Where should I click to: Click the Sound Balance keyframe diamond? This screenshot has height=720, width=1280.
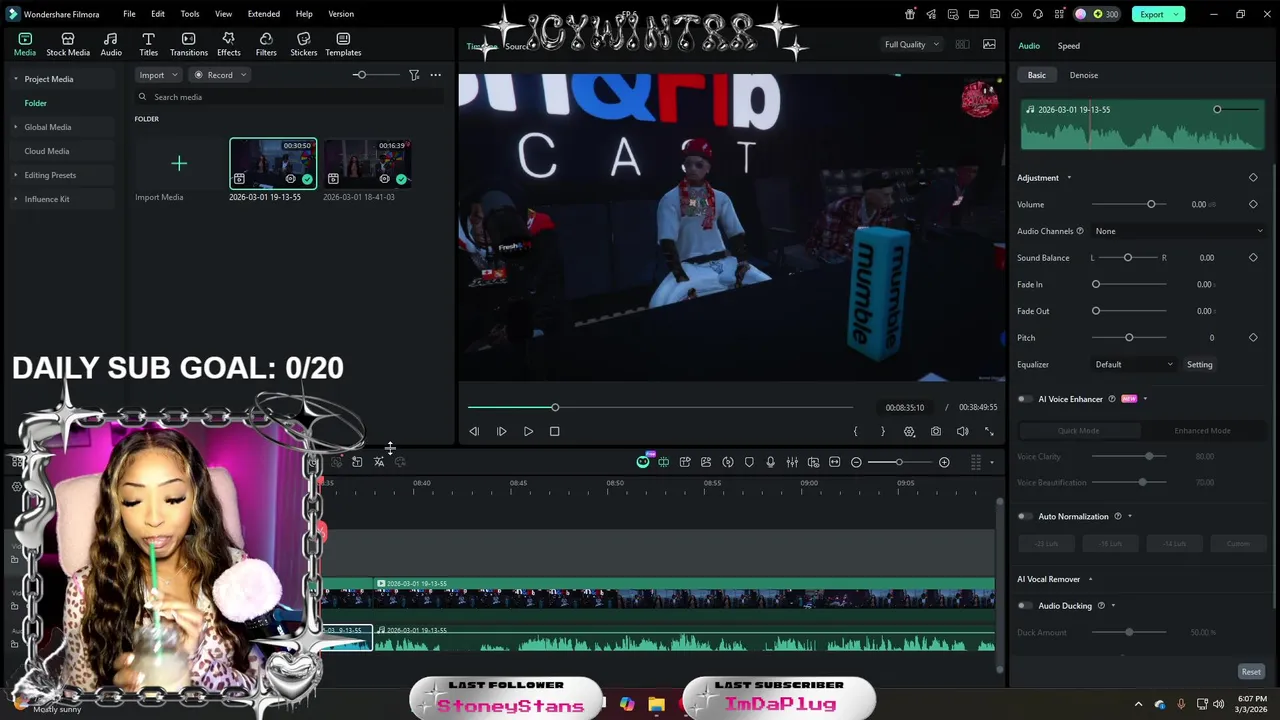pos(1253,257)
